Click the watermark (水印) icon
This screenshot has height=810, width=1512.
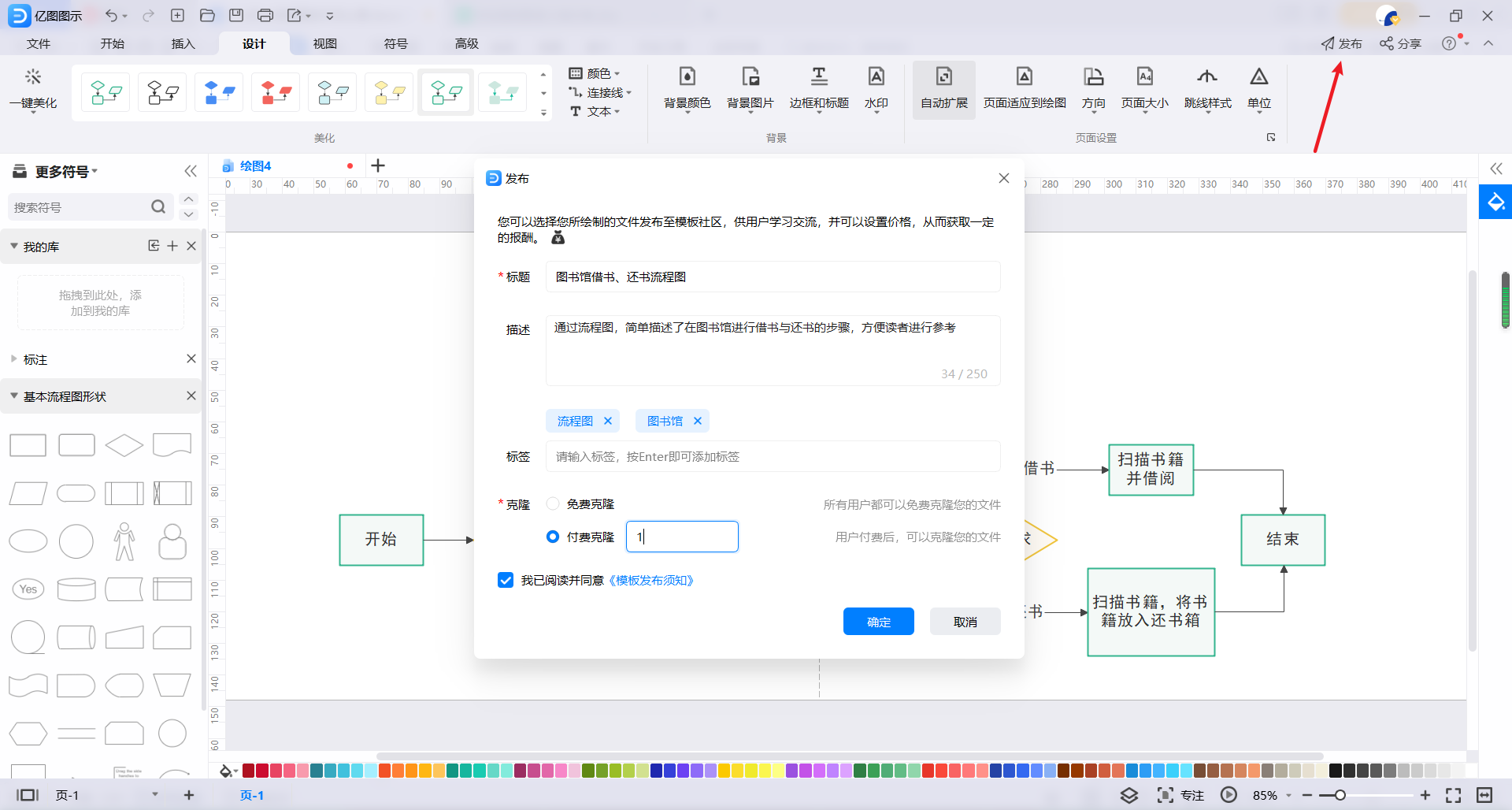point(876,77)
